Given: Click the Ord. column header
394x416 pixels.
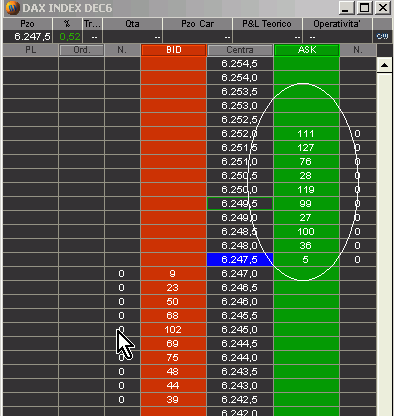Looking at the screenshot, I should tap(82, 50).
